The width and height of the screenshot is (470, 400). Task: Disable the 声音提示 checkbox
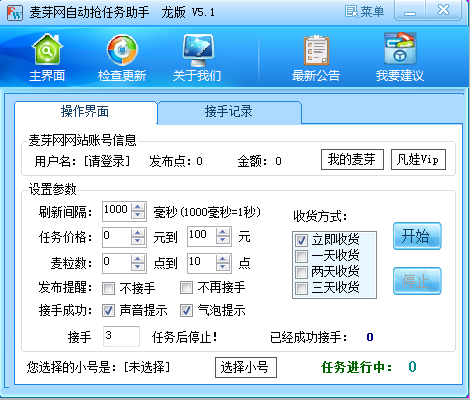point(108,311)
